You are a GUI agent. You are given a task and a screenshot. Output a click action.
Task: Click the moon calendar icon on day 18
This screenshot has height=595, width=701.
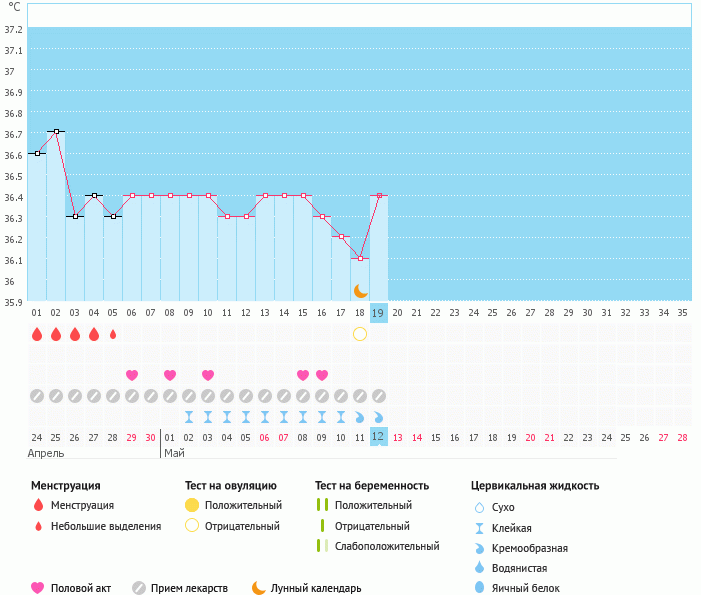(360, 291)
